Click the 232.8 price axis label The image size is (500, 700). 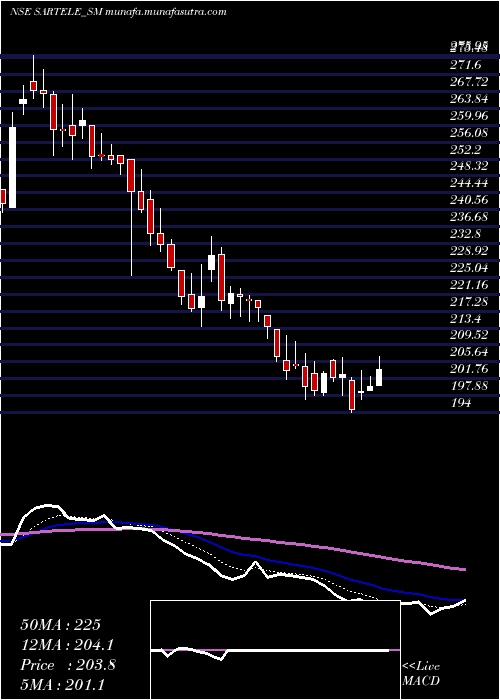click(x=465, y=234)
